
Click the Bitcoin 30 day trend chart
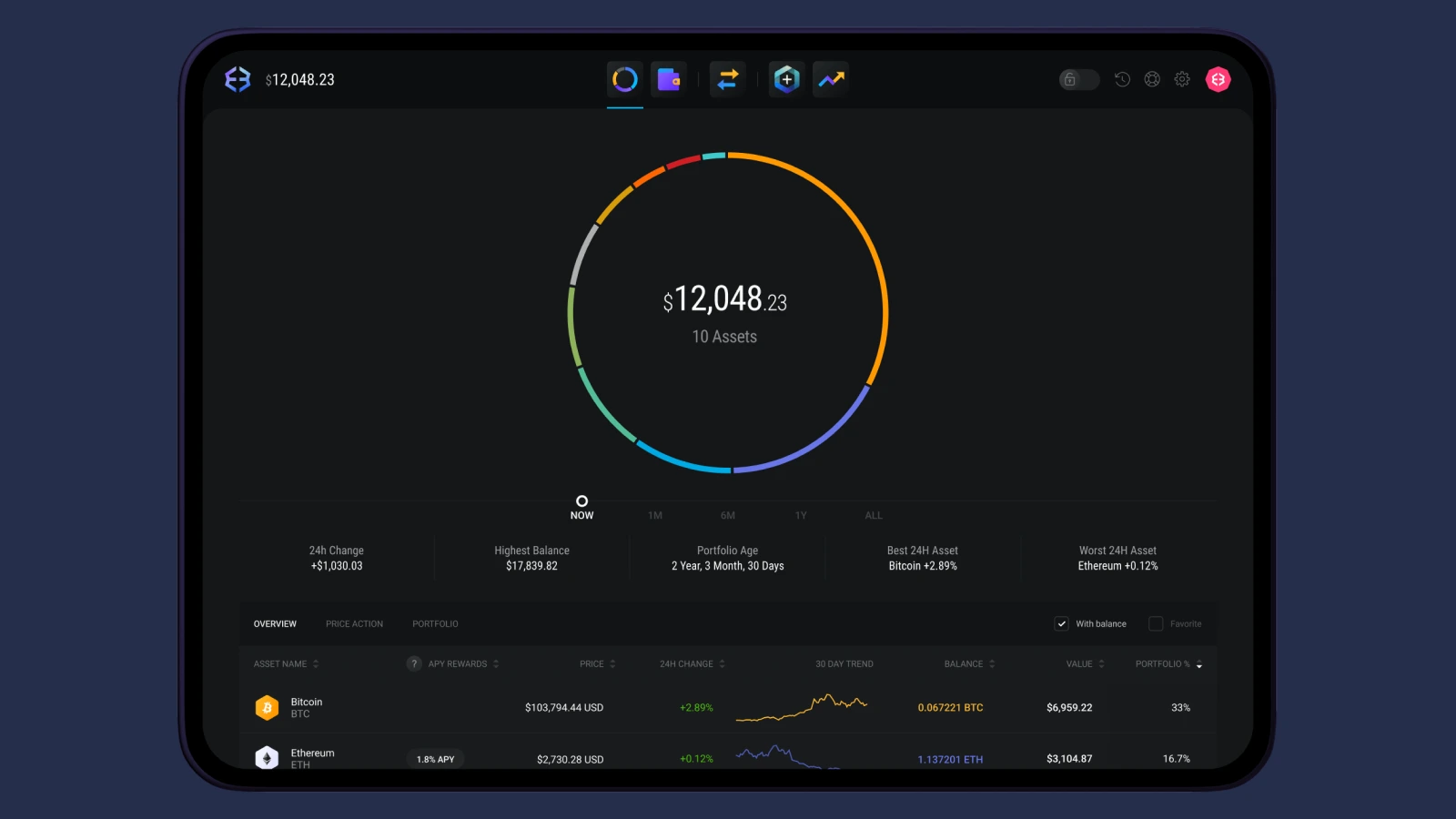[801, 707]
